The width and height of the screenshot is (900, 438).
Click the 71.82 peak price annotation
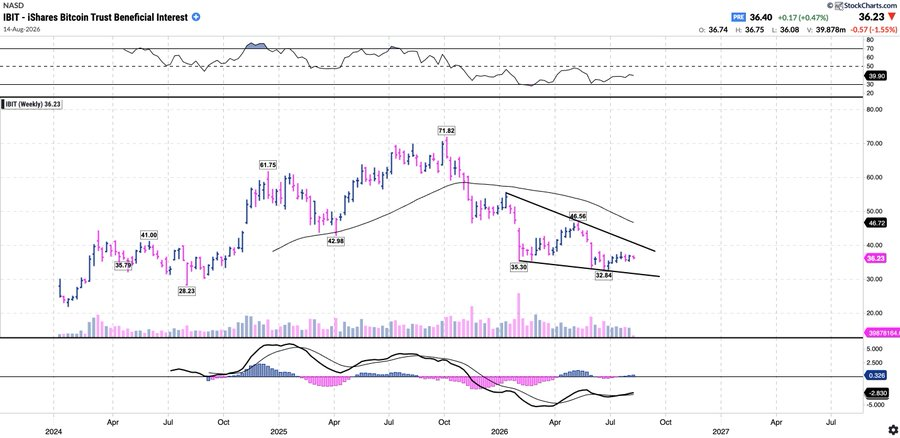(447, 131)
